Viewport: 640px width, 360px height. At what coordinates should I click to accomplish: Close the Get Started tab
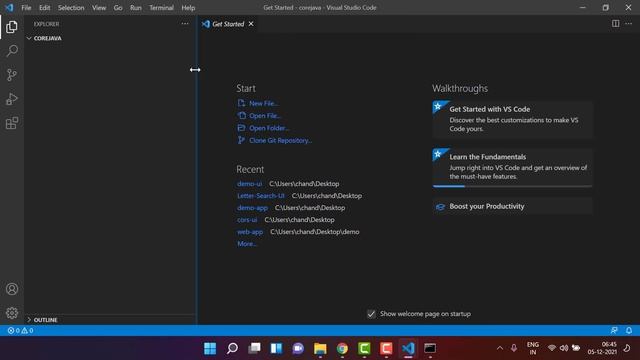pos(251,24)
